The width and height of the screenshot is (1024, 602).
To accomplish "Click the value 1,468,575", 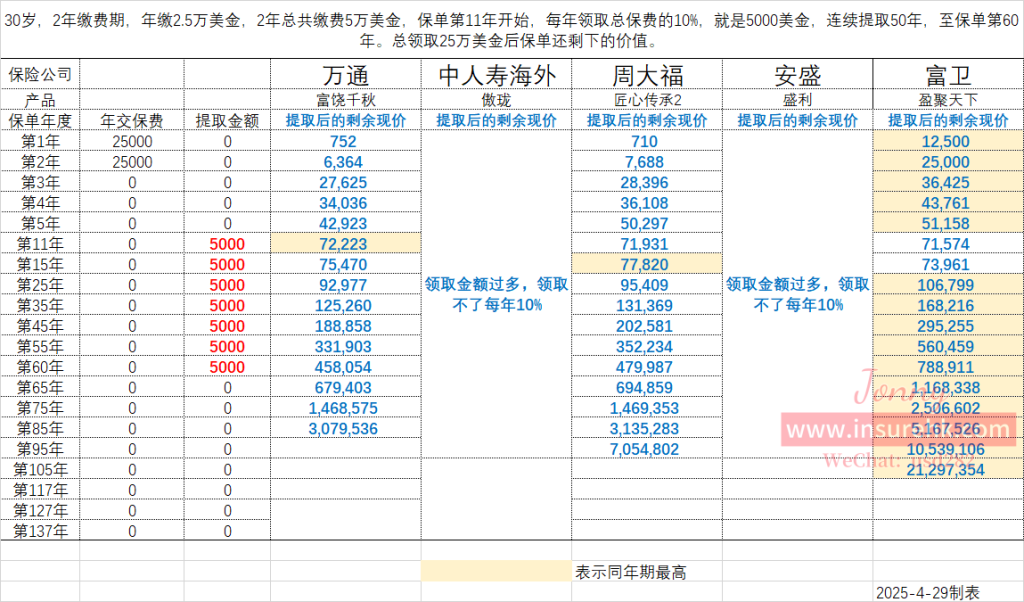I will [x=343, y=408].
